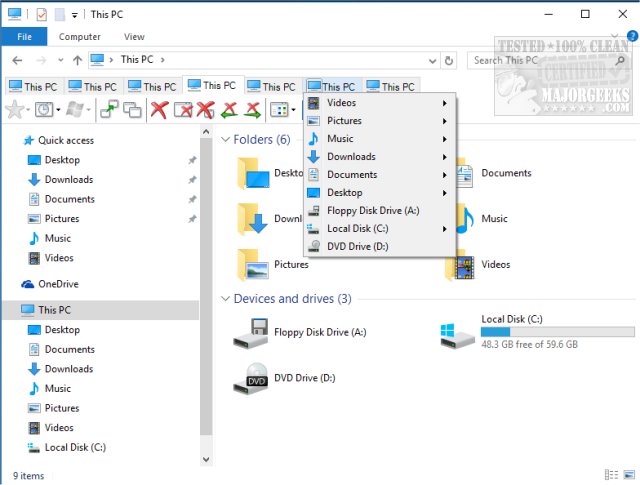Click navigation pane scroll down arrow
The height and width of the screenshot is (485, 640).
click(x=206, y=460)
